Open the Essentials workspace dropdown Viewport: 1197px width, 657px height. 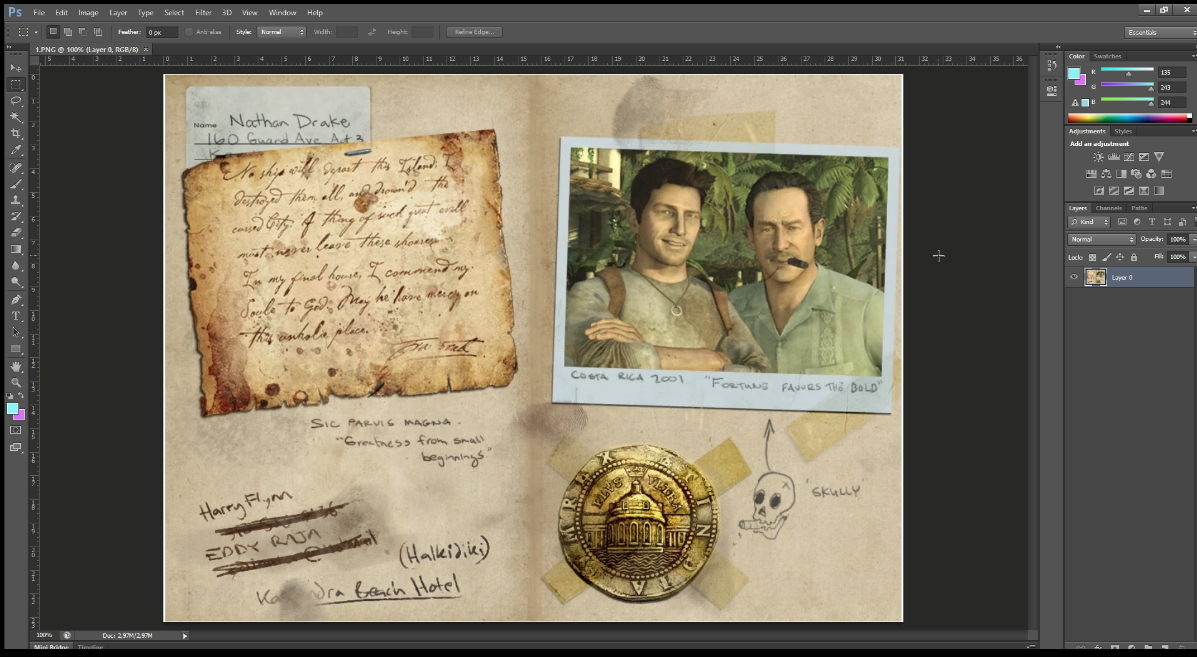[x=1160, y=32]
